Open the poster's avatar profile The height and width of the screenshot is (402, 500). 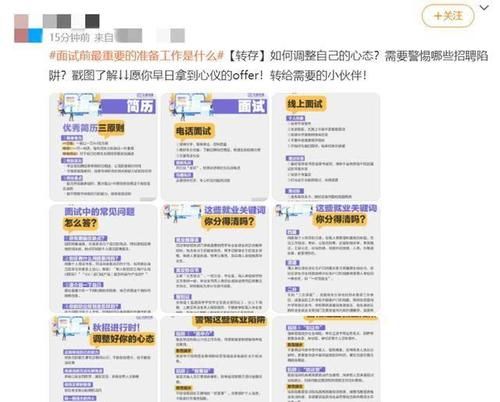[28, 28]
